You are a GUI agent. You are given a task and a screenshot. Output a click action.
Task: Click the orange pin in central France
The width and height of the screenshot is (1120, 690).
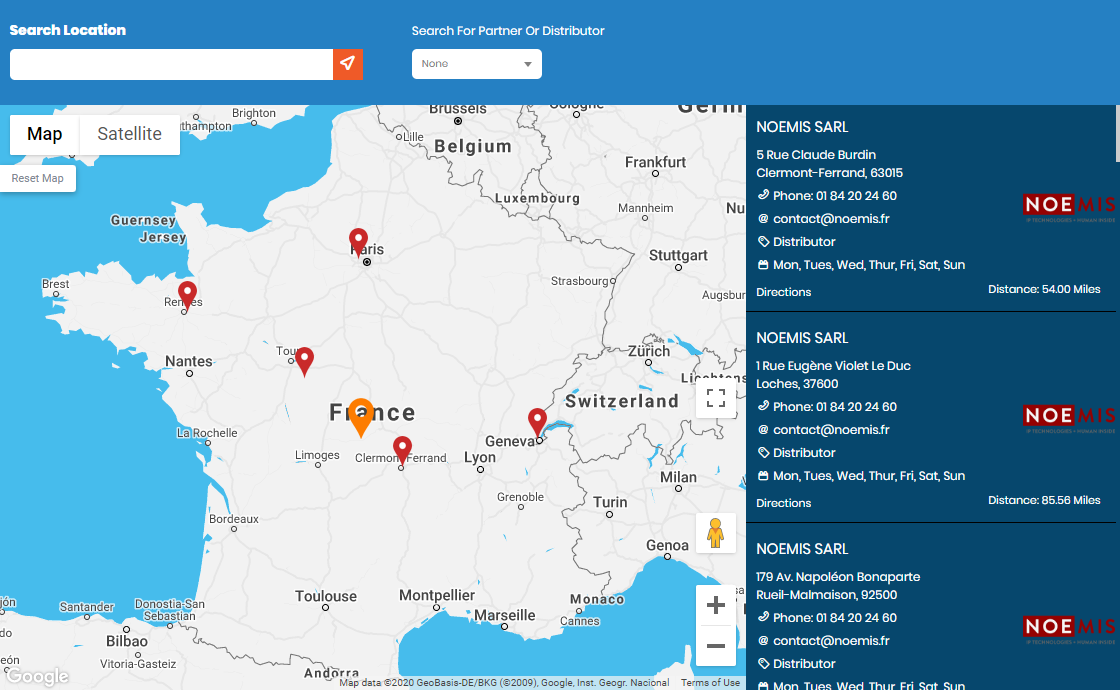coord(361,418)
